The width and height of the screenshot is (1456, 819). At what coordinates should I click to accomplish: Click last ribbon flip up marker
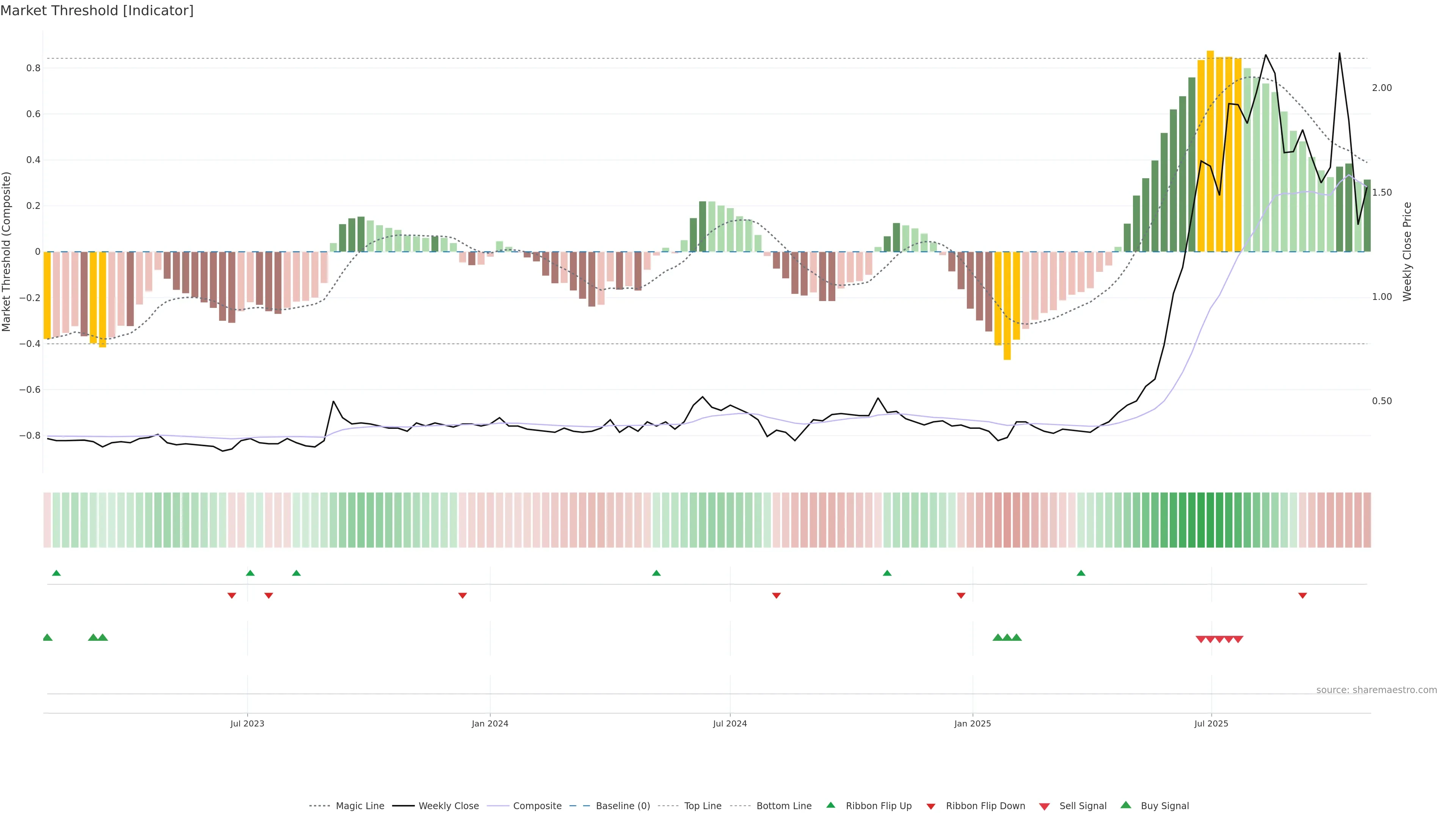point(1081,573)
